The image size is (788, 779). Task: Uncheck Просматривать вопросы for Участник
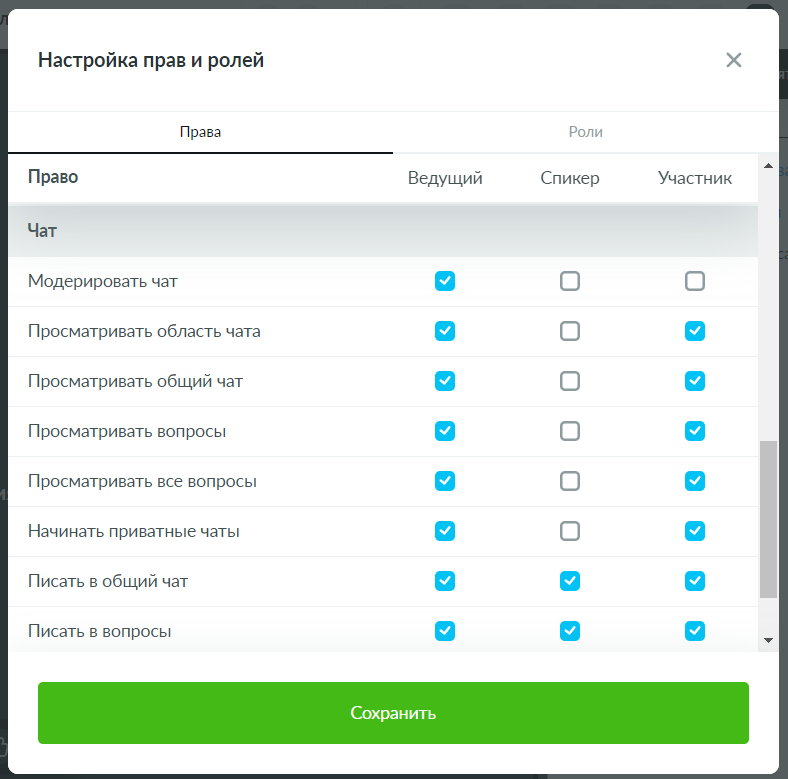[x=695, y=431]
